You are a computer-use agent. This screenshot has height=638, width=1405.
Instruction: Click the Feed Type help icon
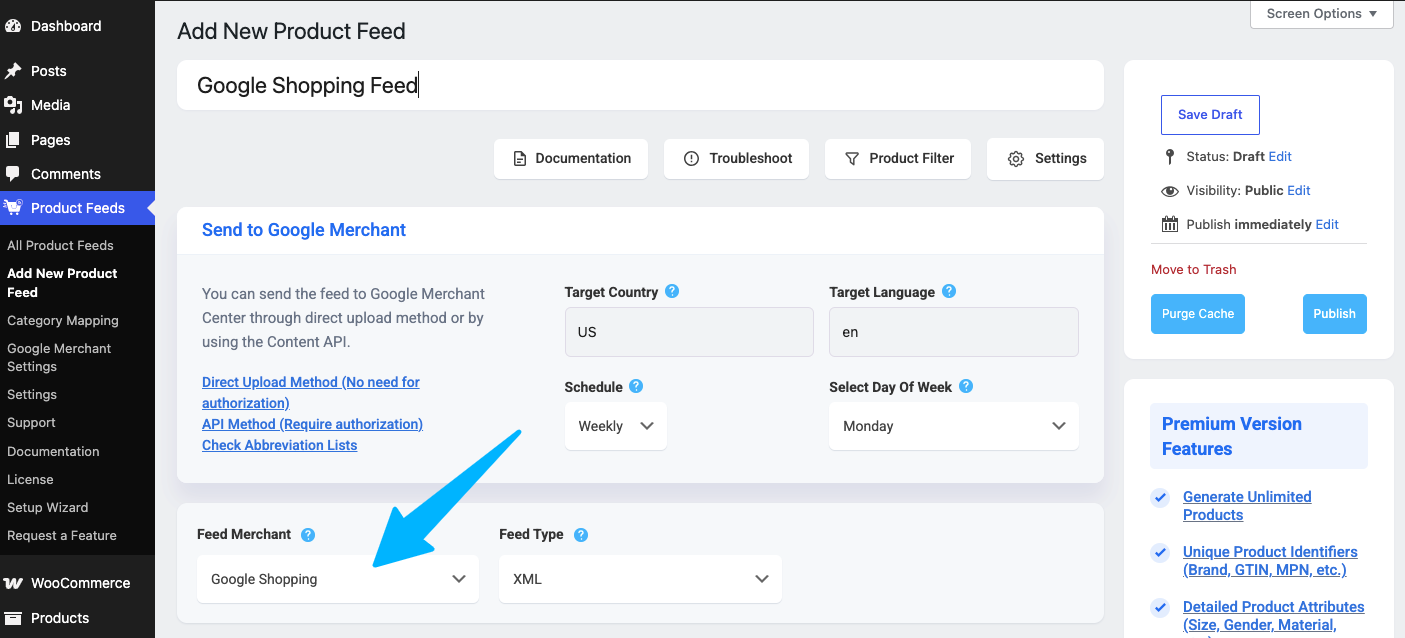[x=581, y=535]
